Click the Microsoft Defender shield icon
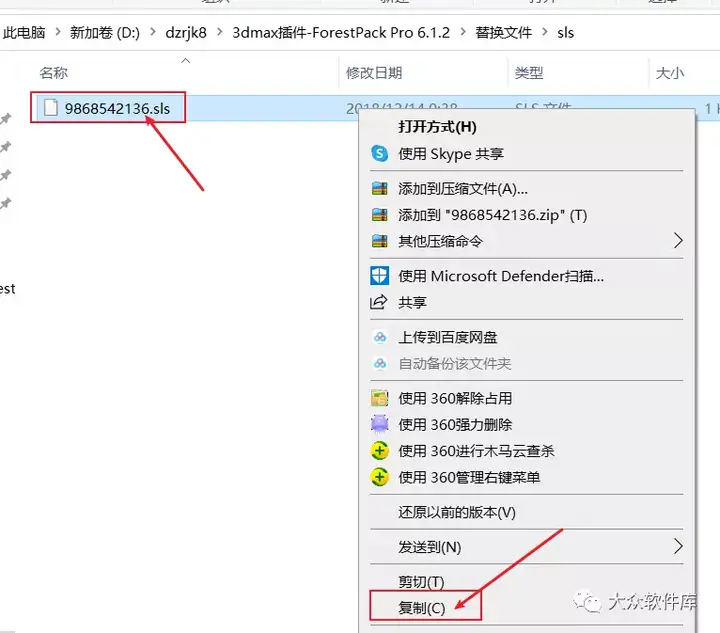 (x=379, y=275)
